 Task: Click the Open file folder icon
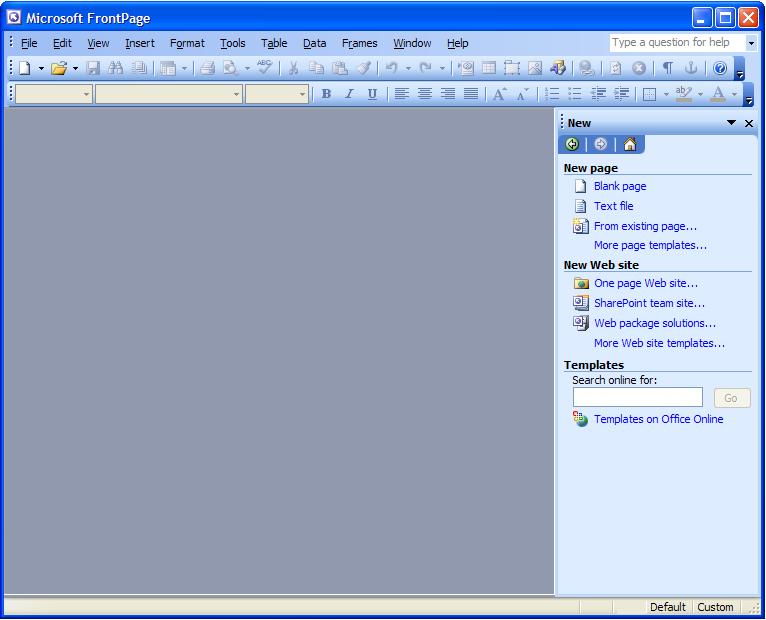coord(59,68)
